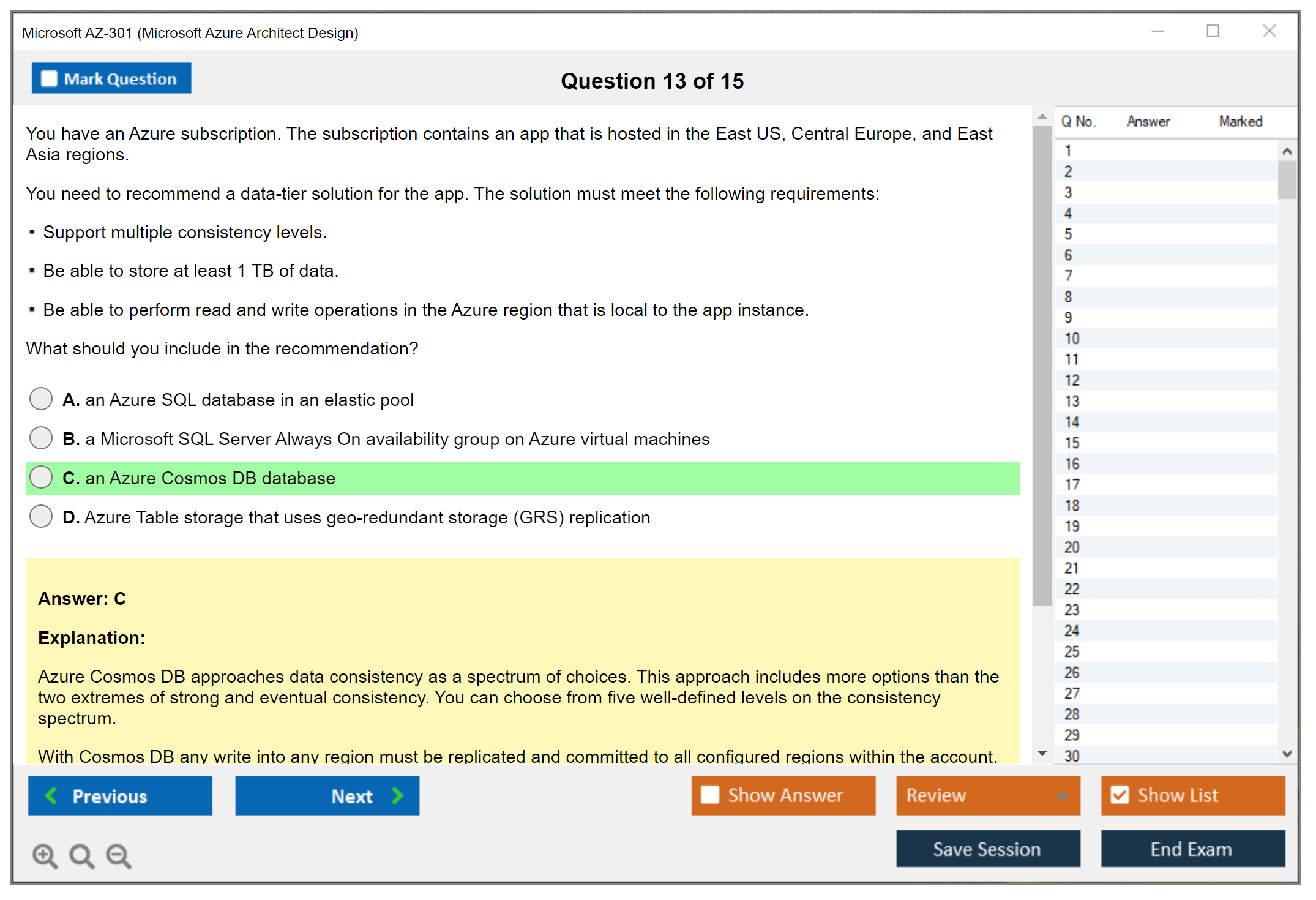Click the zoom in magnifier icon
Screen dimensions: 1316x900
45,855
